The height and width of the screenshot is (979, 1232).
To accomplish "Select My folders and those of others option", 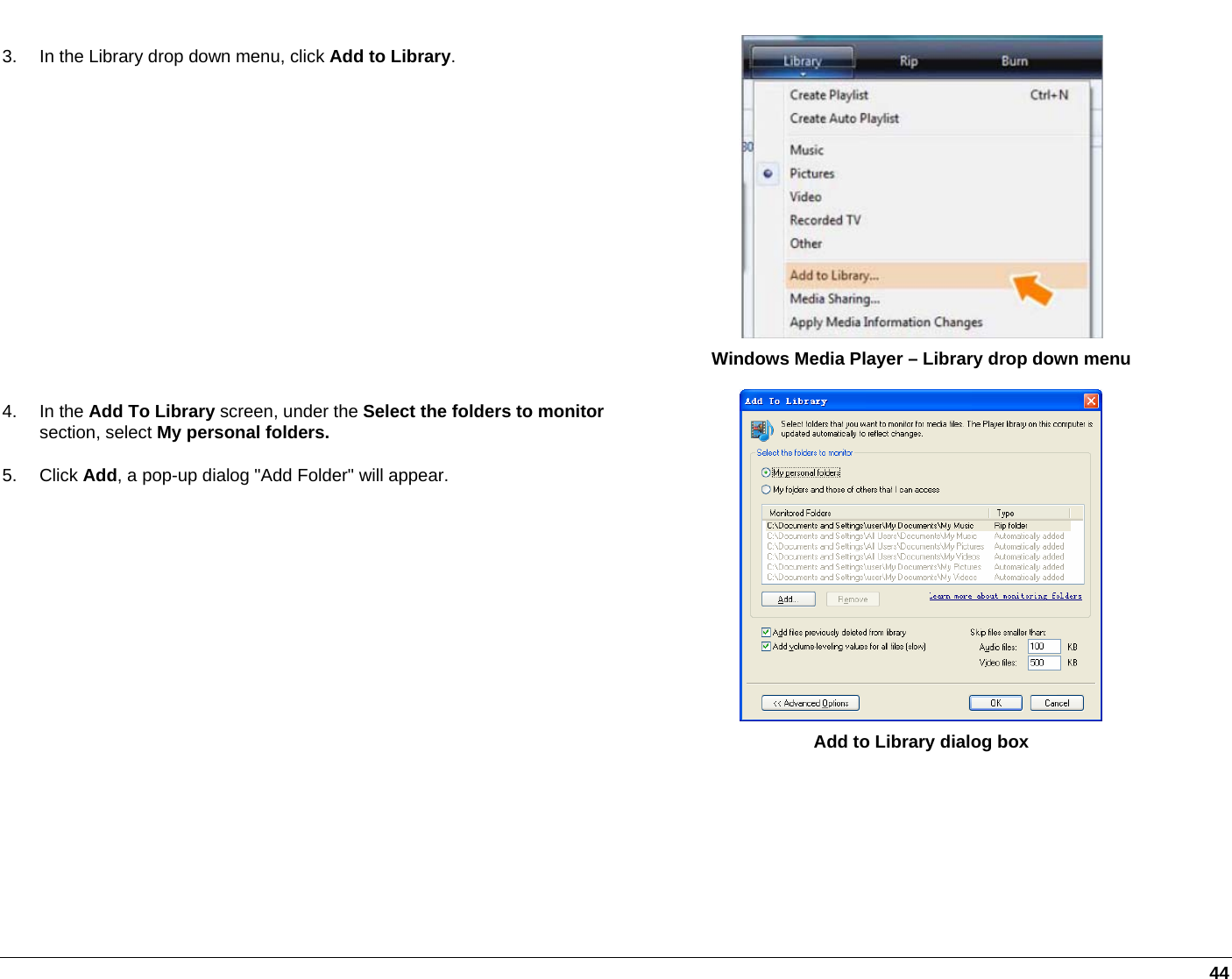I will click(x=766, y=490).
